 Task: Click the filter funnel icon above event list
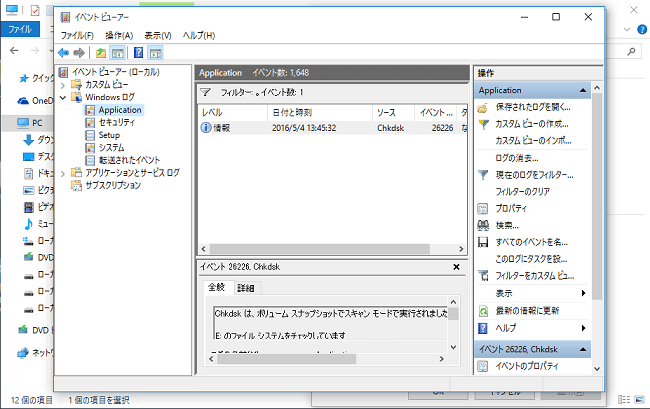point(206,92)
